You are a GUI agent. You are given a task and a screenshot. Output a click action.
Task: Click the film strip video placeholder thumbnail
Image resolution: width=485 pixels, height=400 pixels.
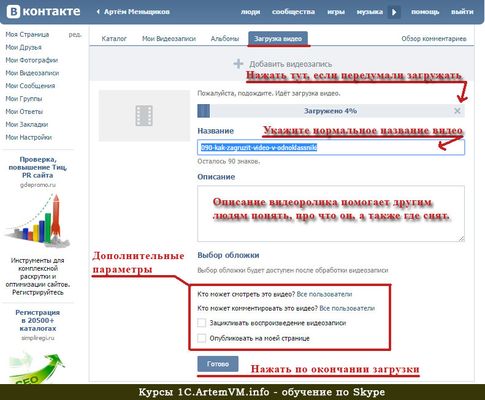pos(144,115)
